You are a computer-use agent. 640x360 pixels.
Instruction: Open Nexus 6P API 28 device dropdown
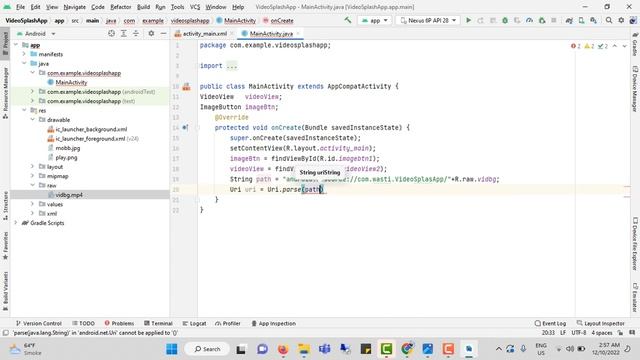click(428, 20)
